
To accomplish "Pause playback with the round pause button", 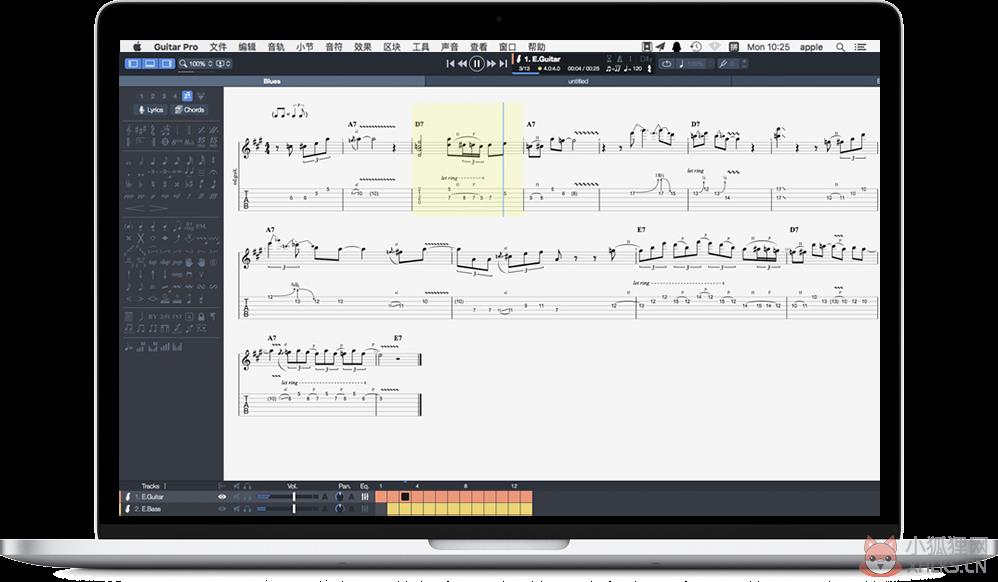I will point(476,64).
